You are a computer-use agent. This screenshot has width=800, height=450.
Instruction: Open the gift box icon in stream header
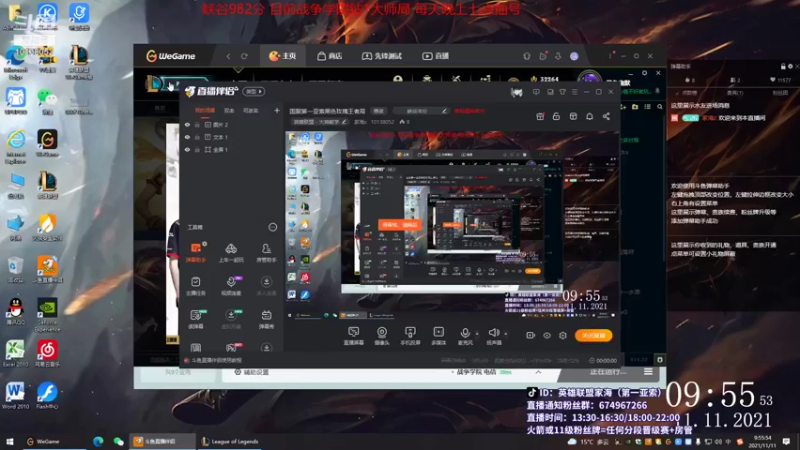[540, 116]
